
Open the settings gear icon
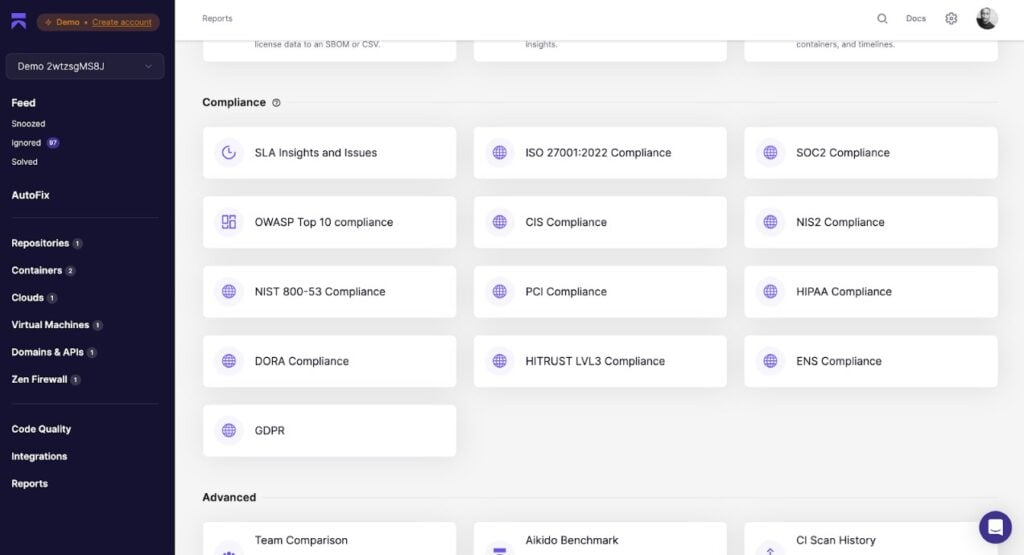click(x=951, y=18)
